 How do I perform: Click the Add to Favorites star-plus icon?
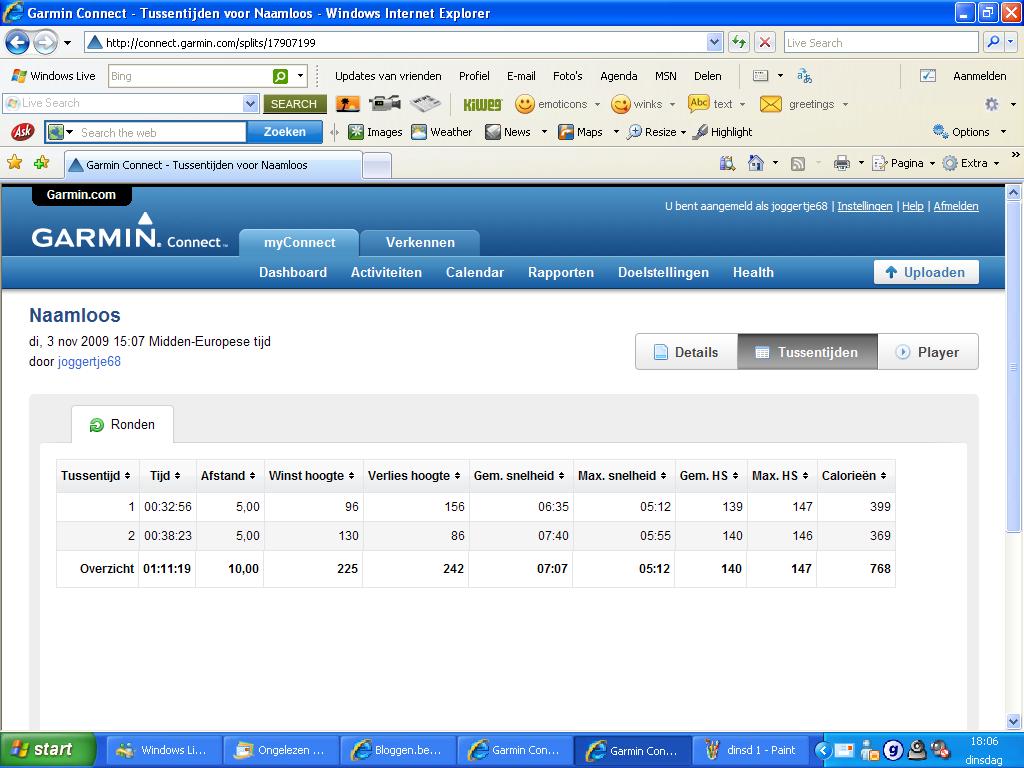coord(41,163)
